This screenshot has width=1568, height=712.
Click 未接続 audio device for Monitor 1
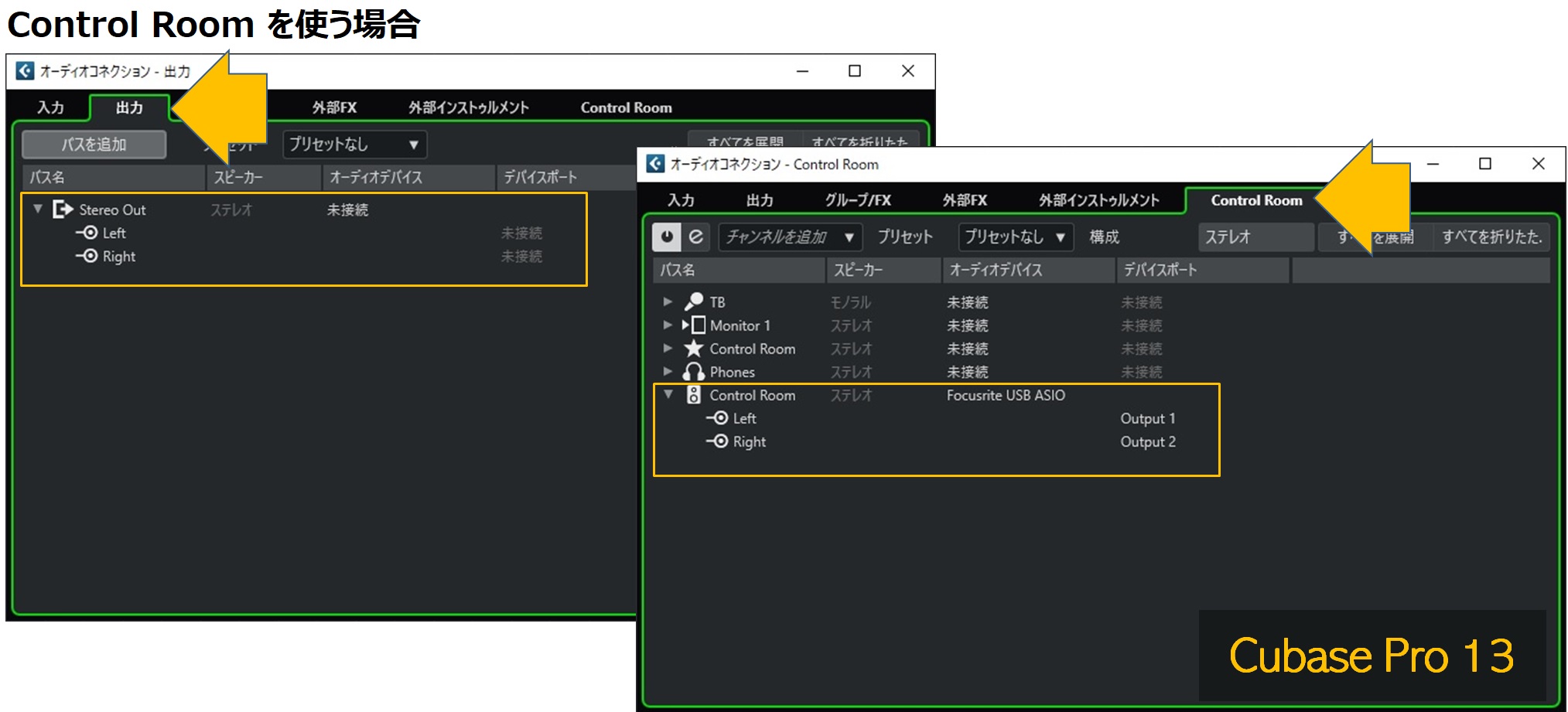[x=968, y=325]
